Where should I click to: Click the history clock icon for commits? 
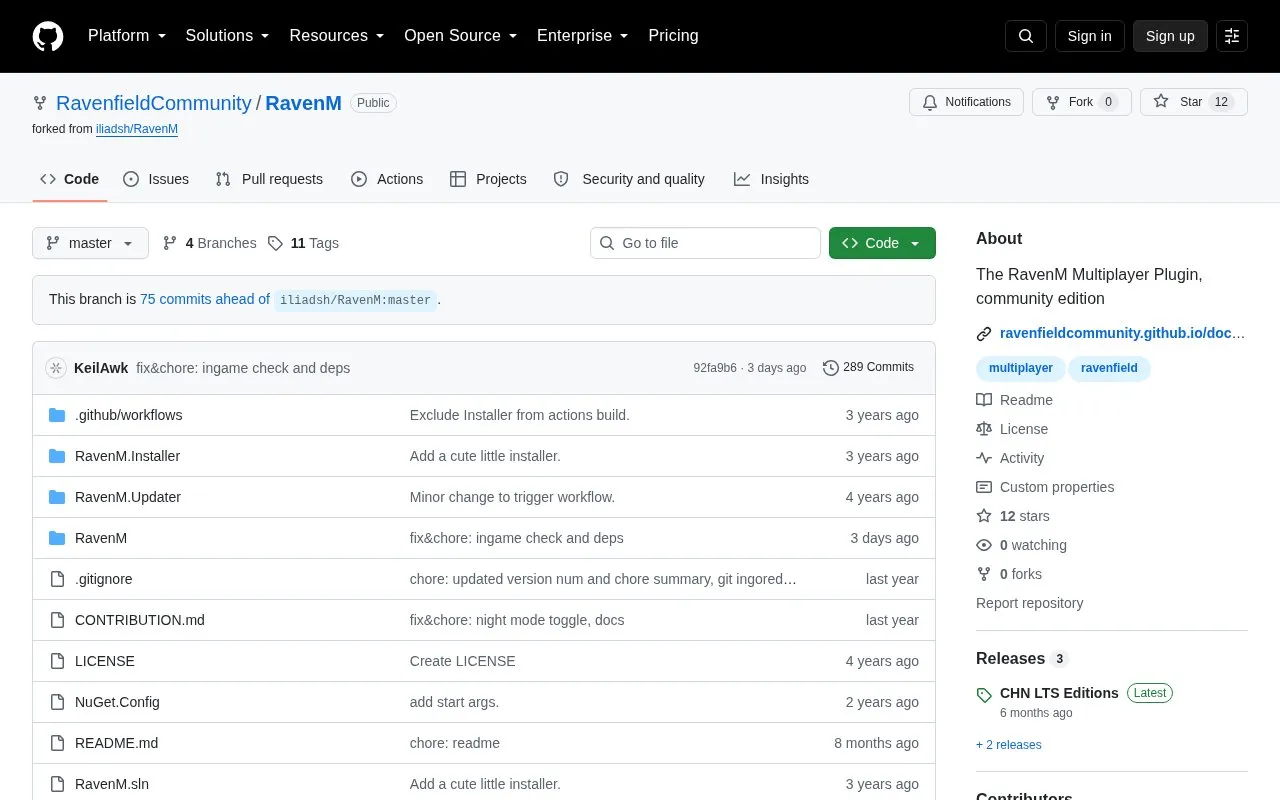coord(831,368)
